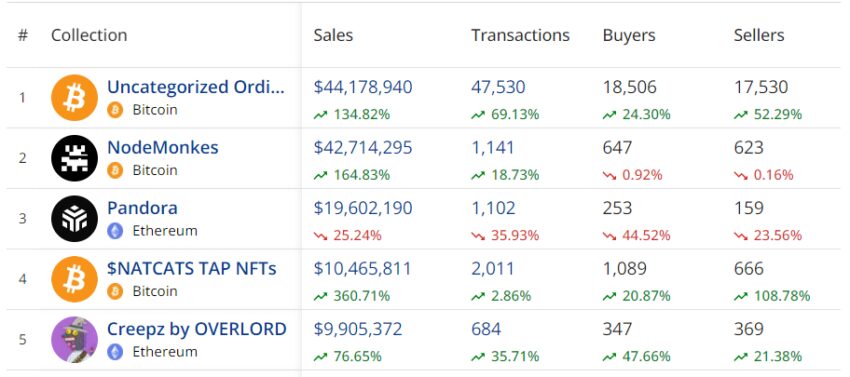Open the Uncategorized Ordi... collection link

point(196,87)
